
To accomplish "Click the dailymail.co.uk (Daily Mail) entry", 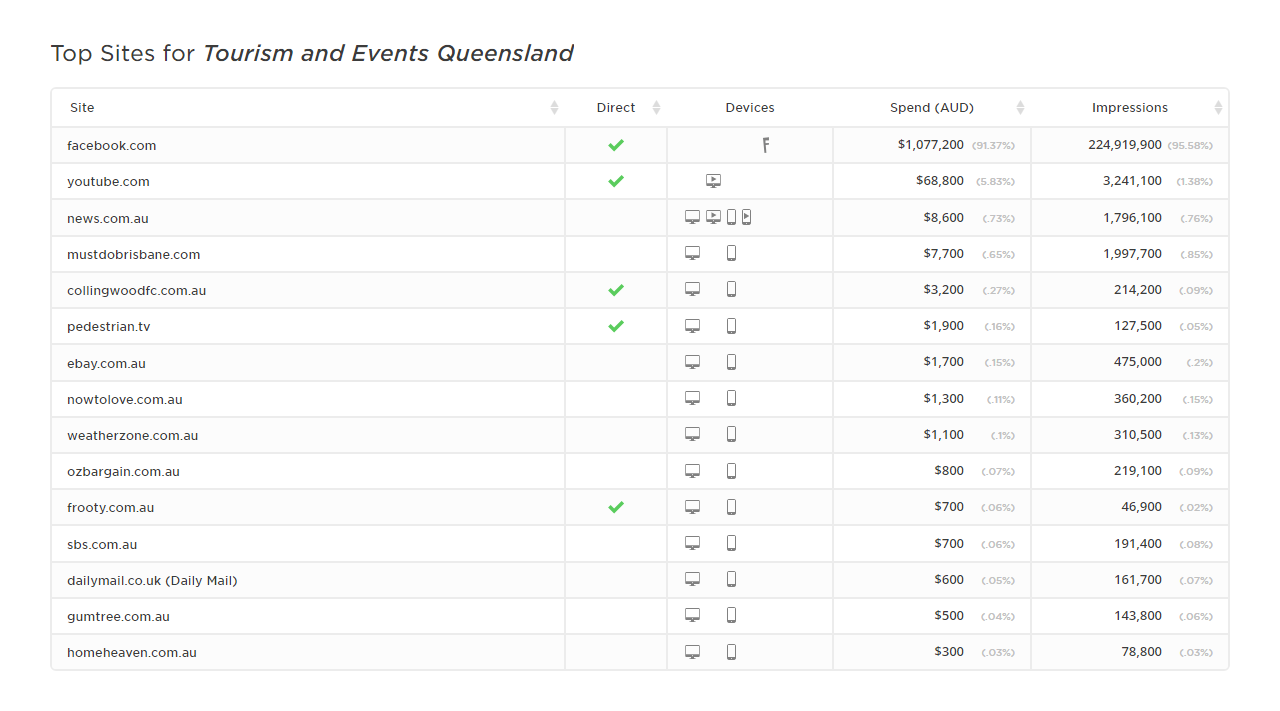I will [152, 580].
